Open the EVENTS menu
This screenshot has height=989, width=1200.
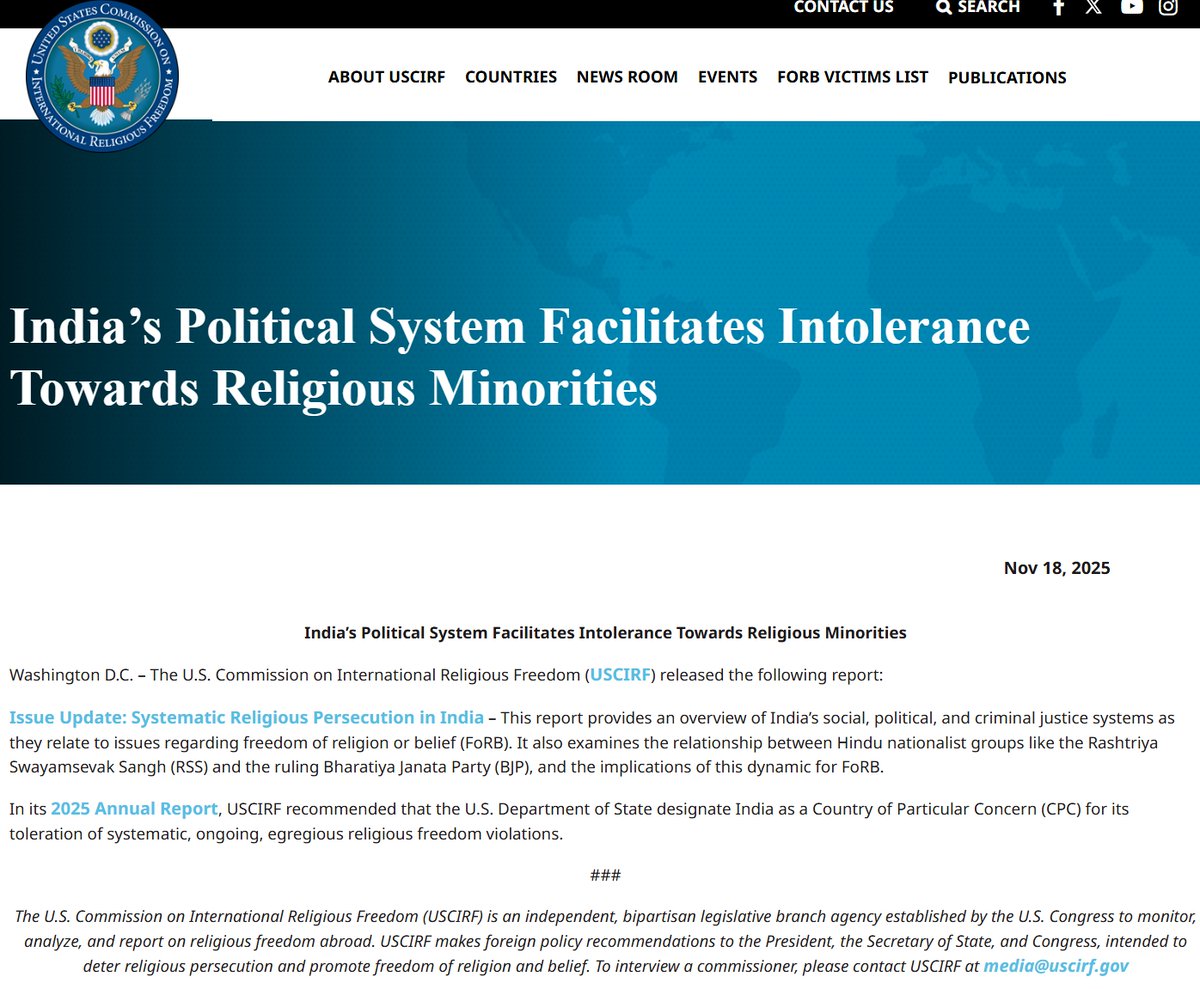[x=728, y=77]
